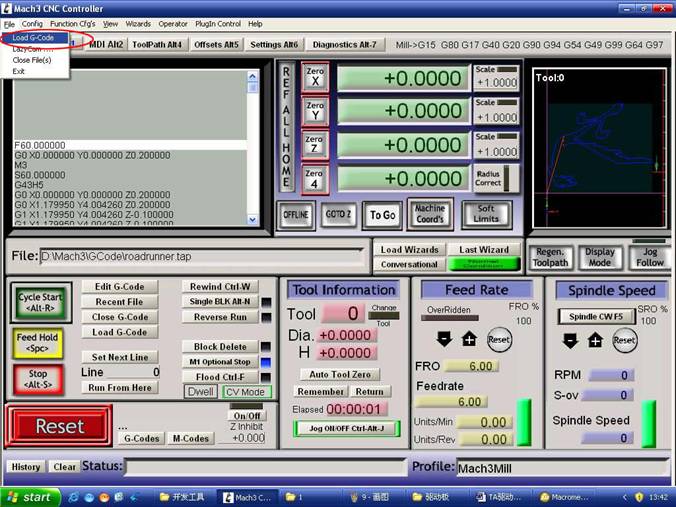Click the Windows Start button
676x507 pixels.
28,497
